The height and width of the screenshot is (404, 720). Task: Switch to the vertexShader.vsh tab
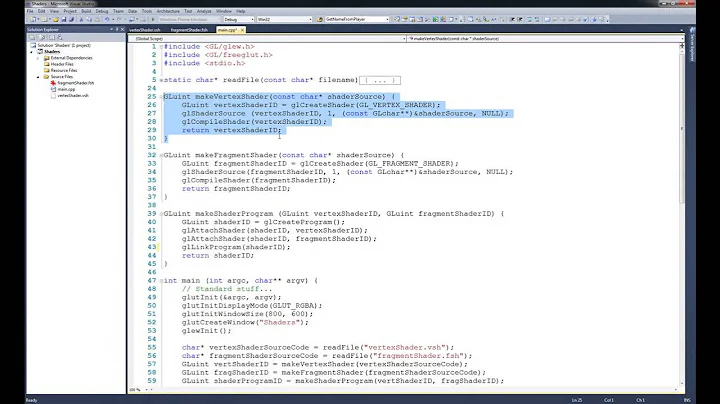(145, 30)
